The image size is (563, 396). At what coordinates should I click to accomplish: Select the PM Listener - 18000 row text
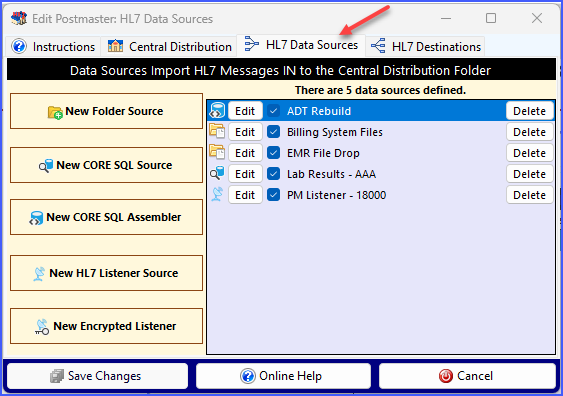[336, 195]
